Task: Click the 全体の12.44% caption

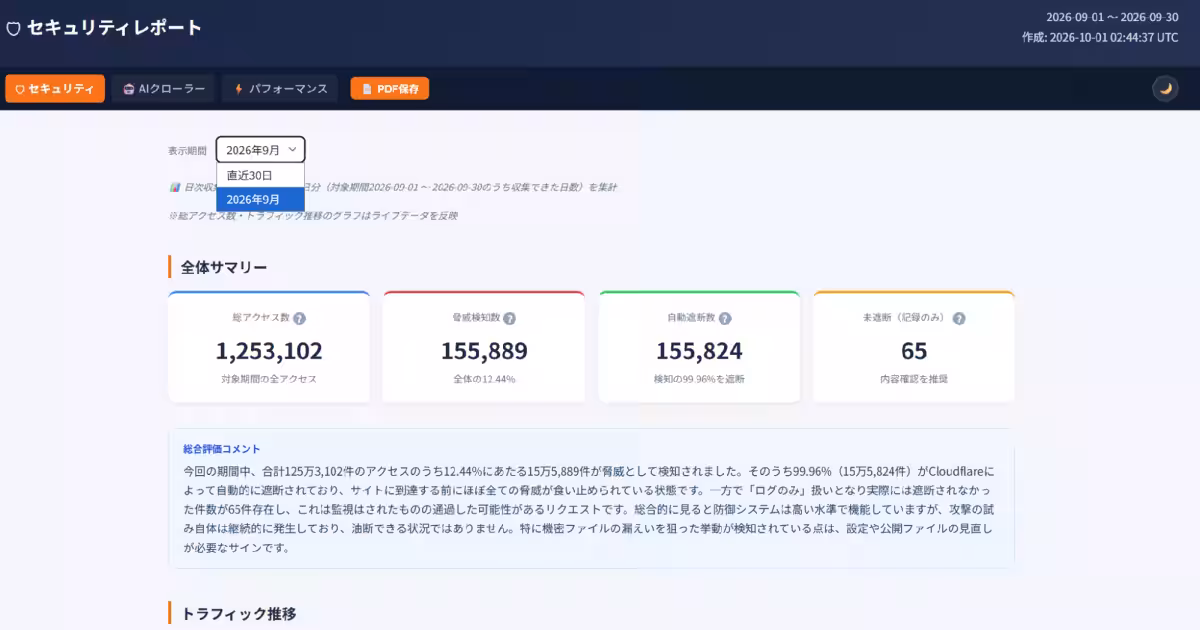Action: click(x=484, y=379)
